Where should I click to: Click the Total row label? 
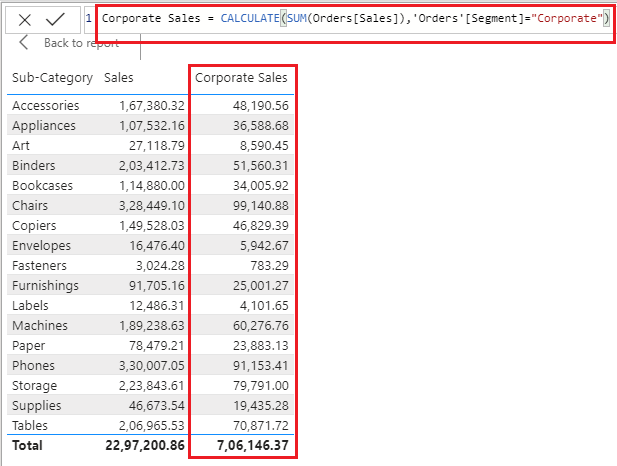[x=27, y=445]
